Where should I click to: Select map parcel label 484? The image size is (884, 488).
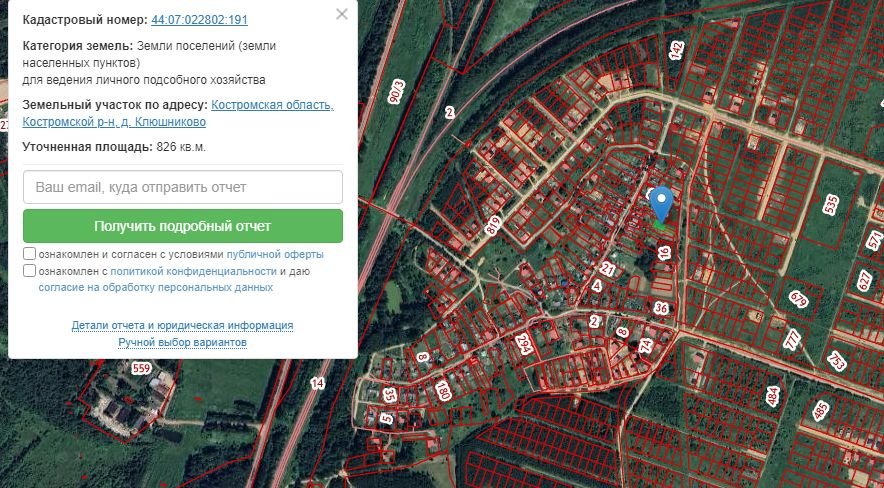[x=772, y=396]
